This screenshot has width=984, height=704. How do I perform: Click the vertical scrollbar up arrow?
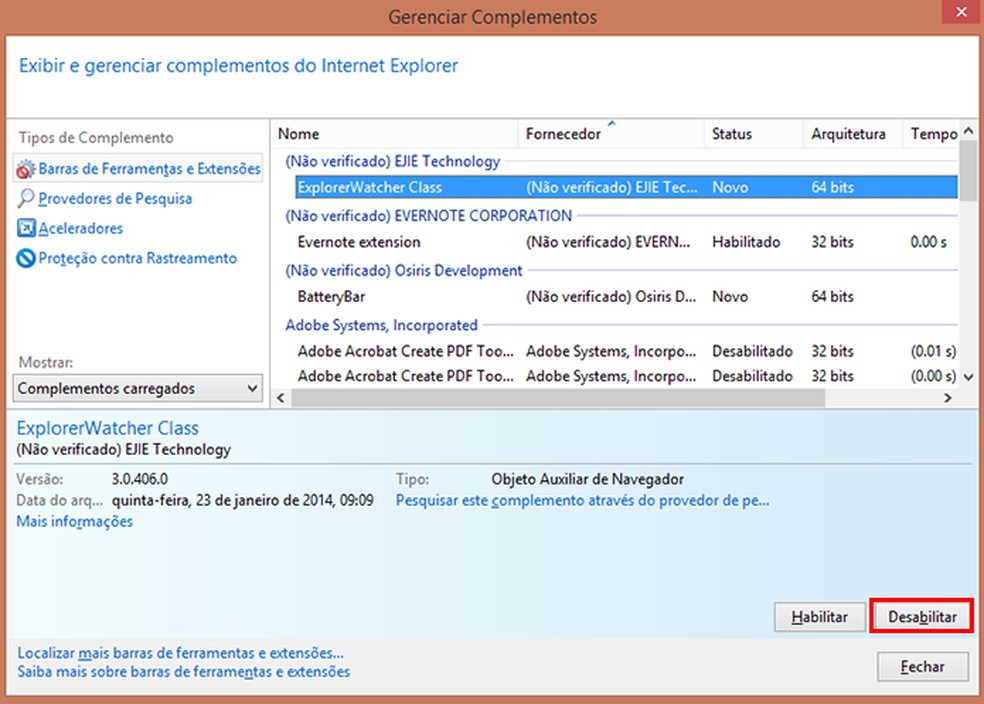(x=968, y=131)
